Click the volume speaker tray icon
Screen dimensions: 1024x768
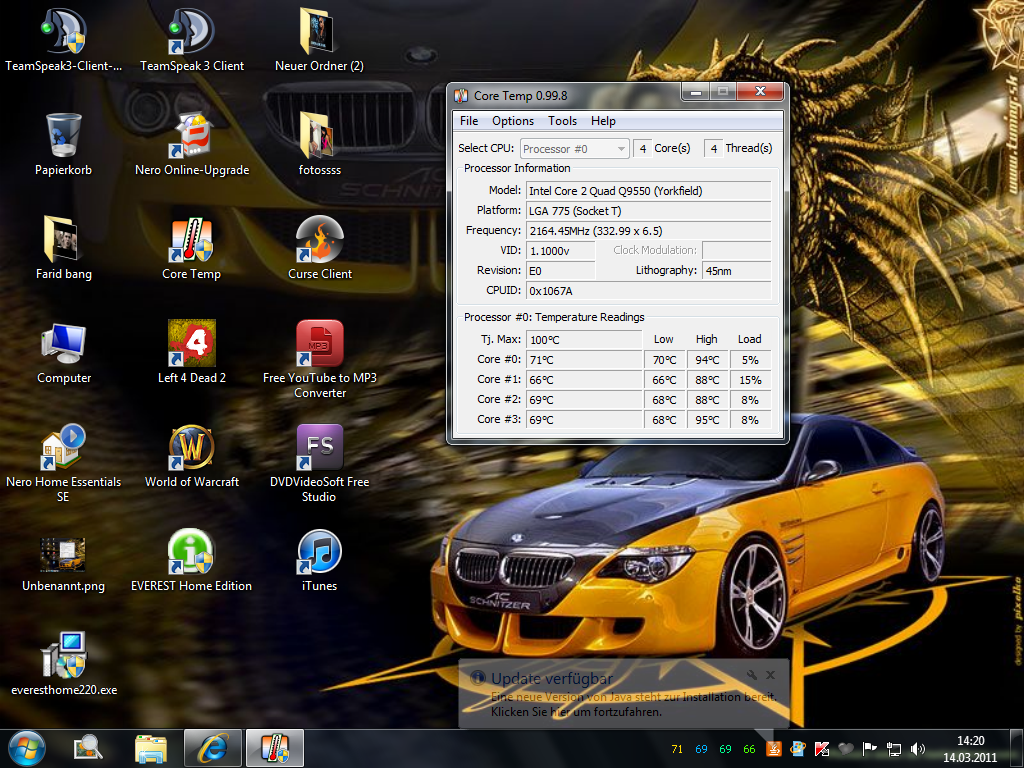(x=918, y=748)
